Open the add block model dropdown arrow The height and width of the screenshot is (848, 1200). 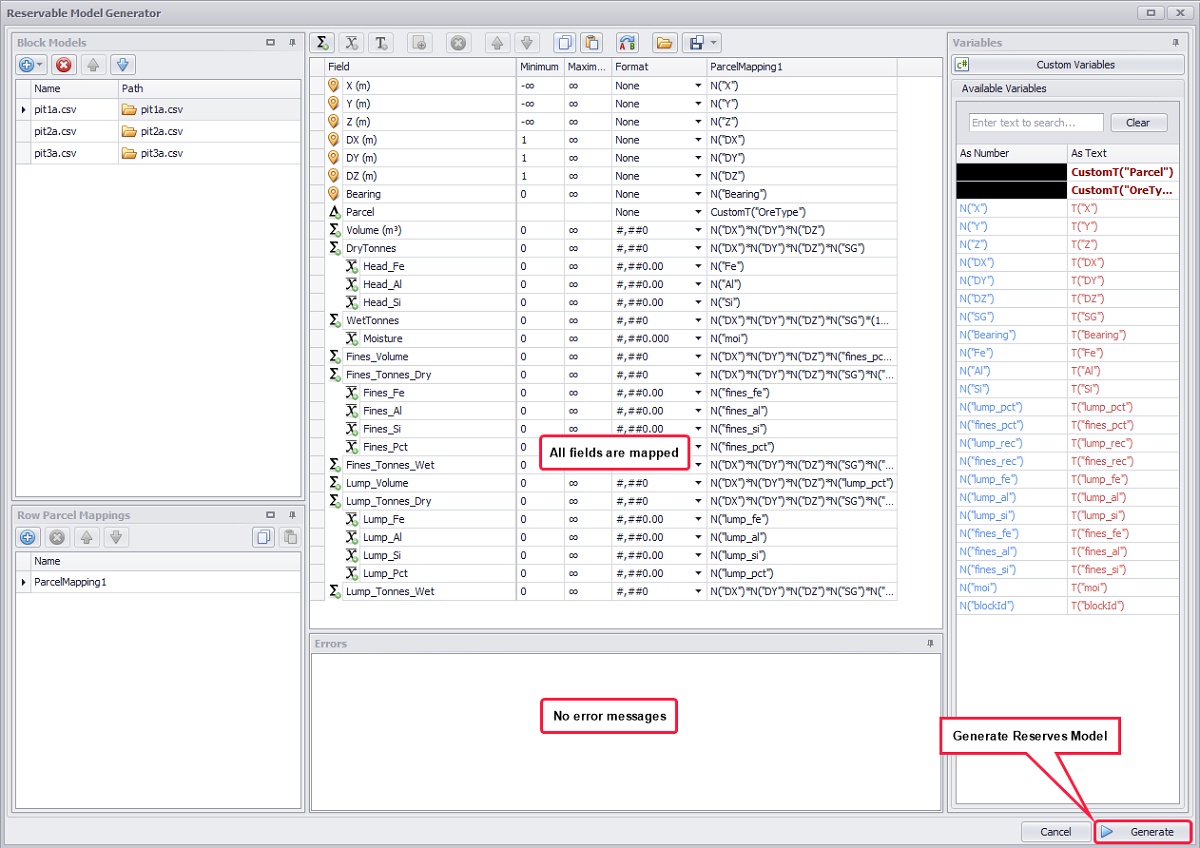pos(40,65)
